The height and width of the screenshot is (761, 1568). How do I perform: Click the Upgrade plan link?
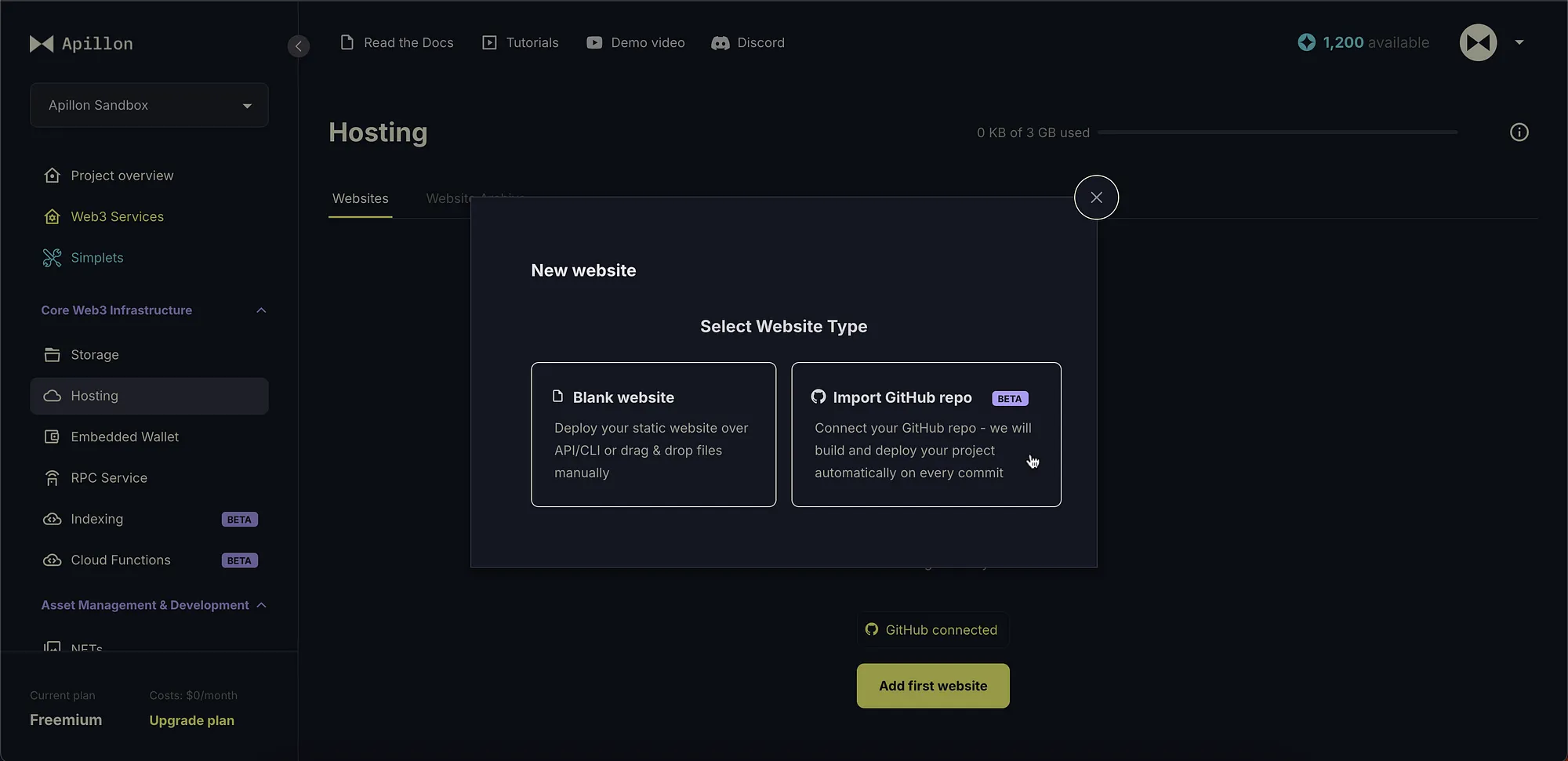[x=191, y=720]
